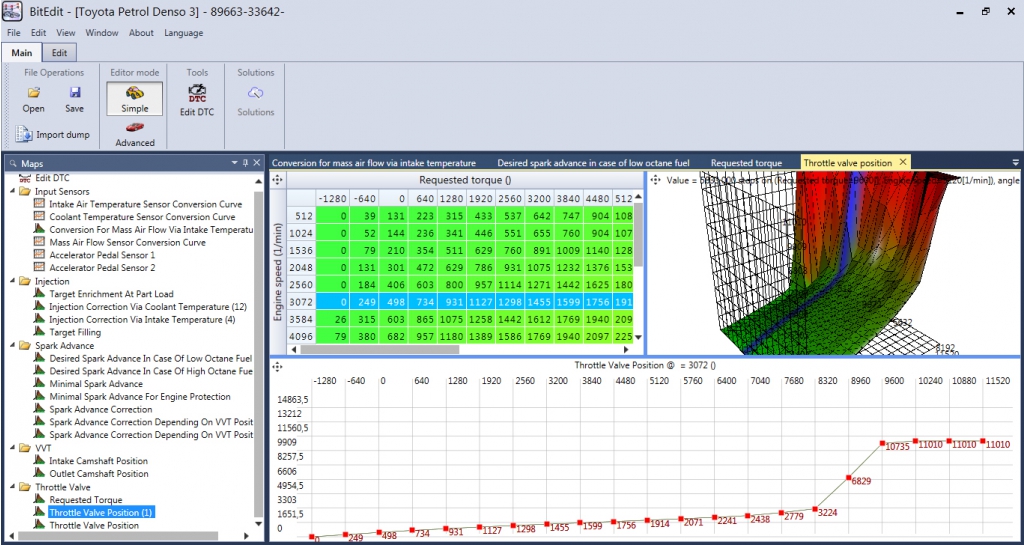
Task: Select Intake Camshaft Position map
Action: pyautogui.click(x=99, y=461)
